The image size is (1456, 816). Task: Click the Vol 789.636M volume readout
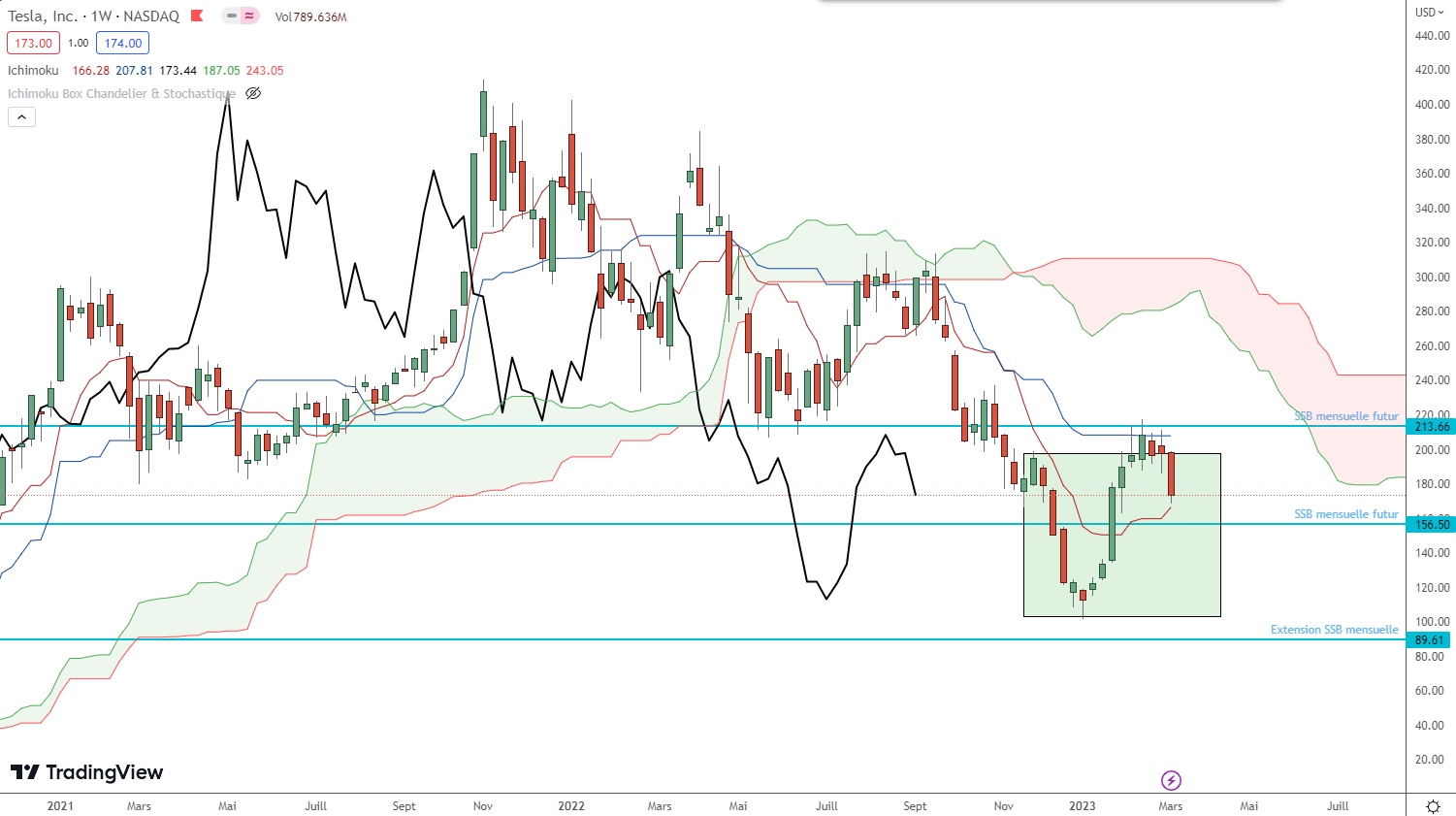point(310,16)
